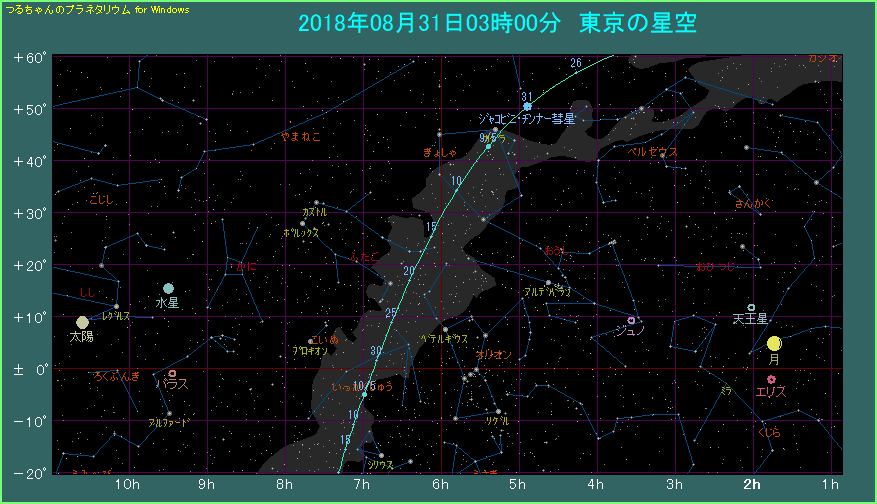Select the Betelgeuse (ベテルギウス) star

point(446,329)
